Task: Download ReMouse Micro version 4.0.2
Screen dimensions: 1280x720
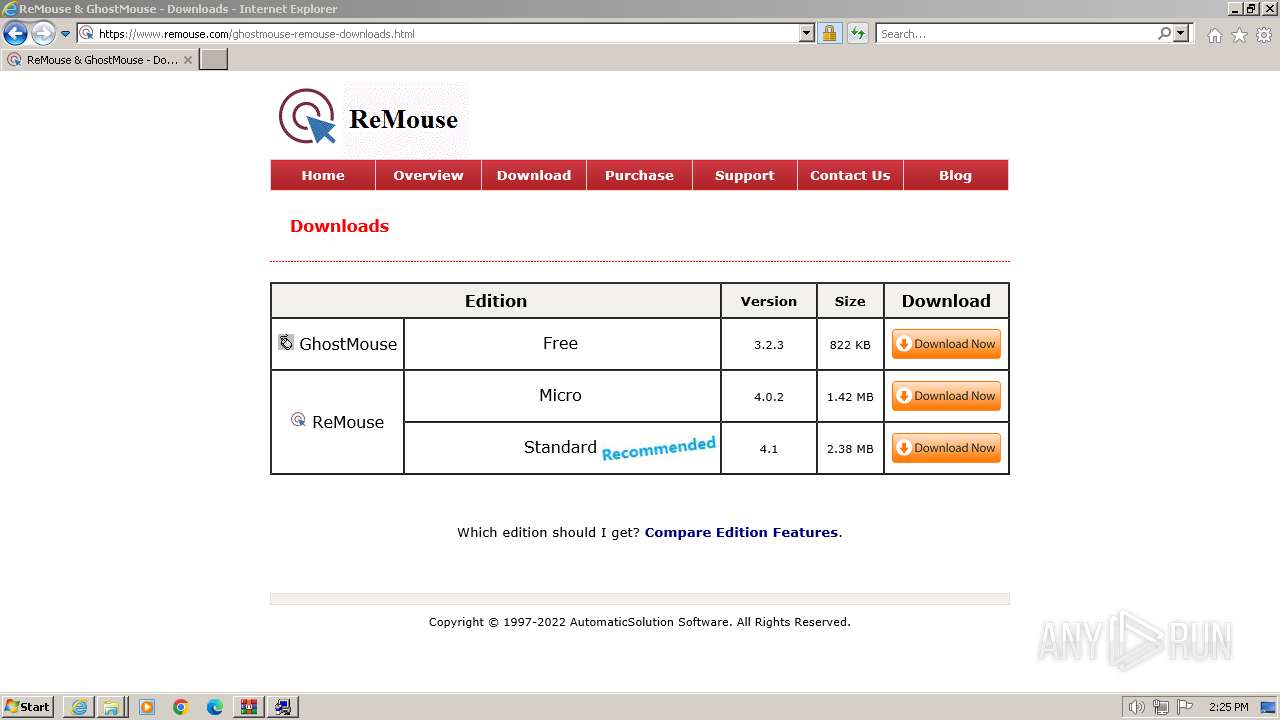Action: coord(946,396)
